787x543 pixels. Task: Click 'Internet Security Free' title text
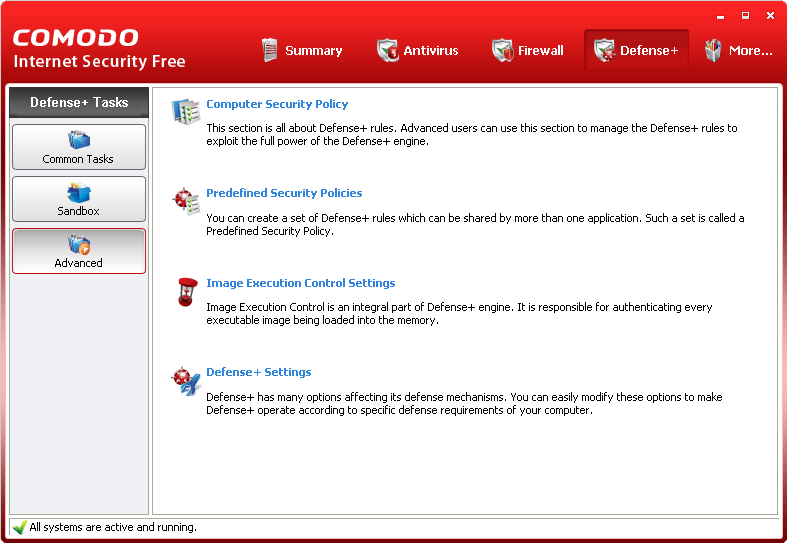pos(99,61)
